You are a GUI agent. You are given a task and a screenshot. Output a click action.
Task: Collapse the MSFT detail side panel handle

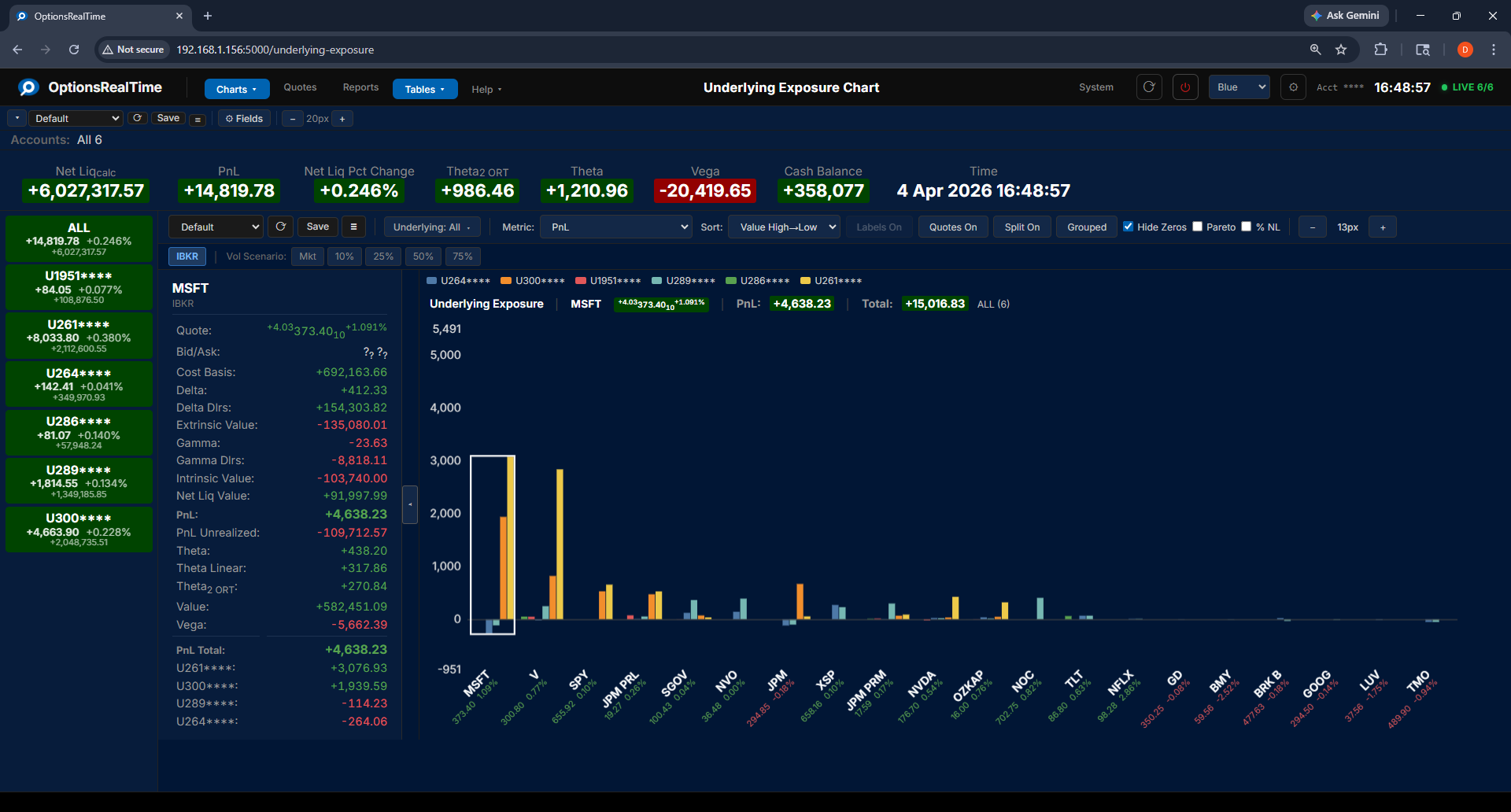tap(409, 504)
